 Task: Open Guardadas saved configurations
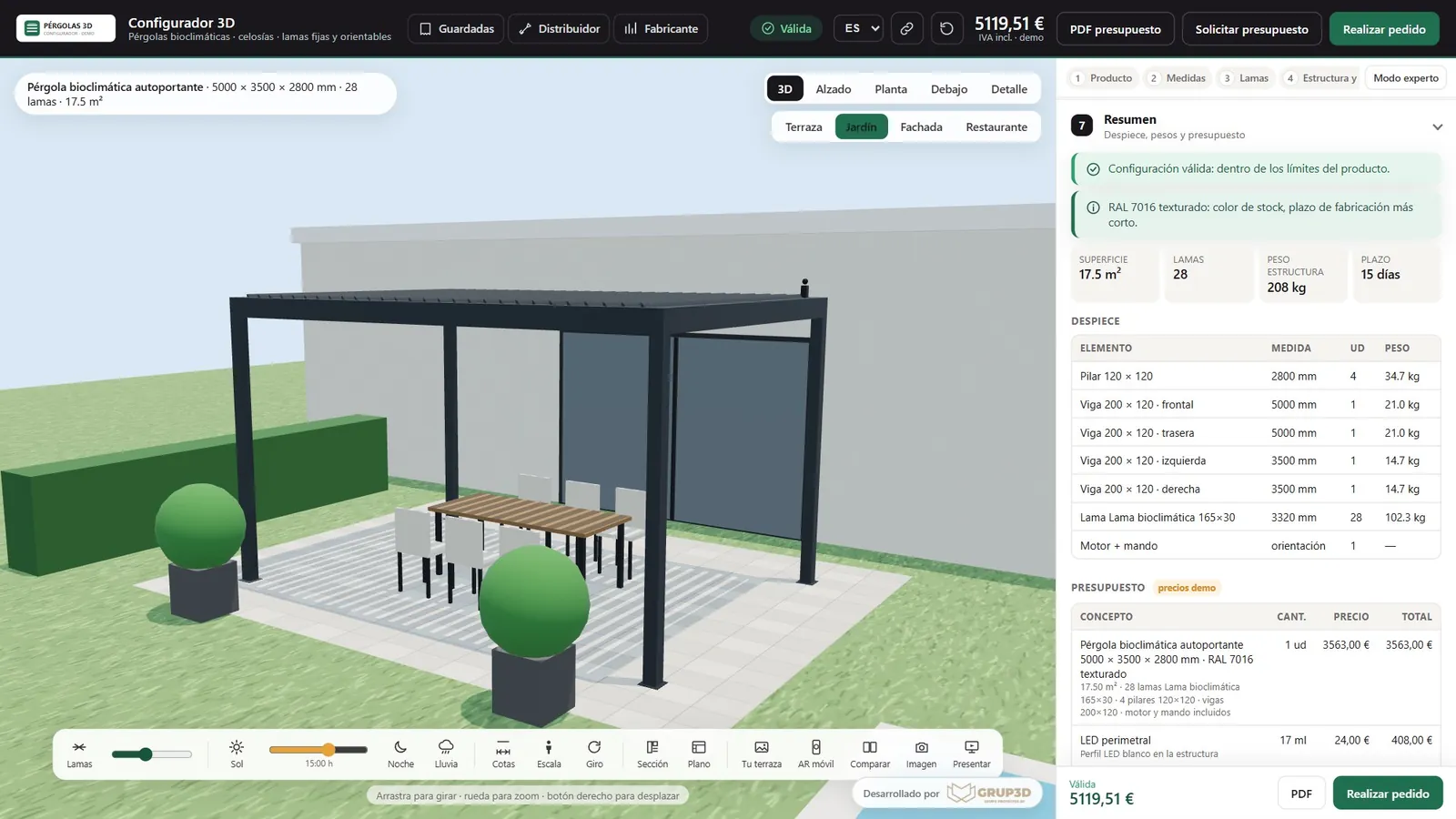point(456,29)
